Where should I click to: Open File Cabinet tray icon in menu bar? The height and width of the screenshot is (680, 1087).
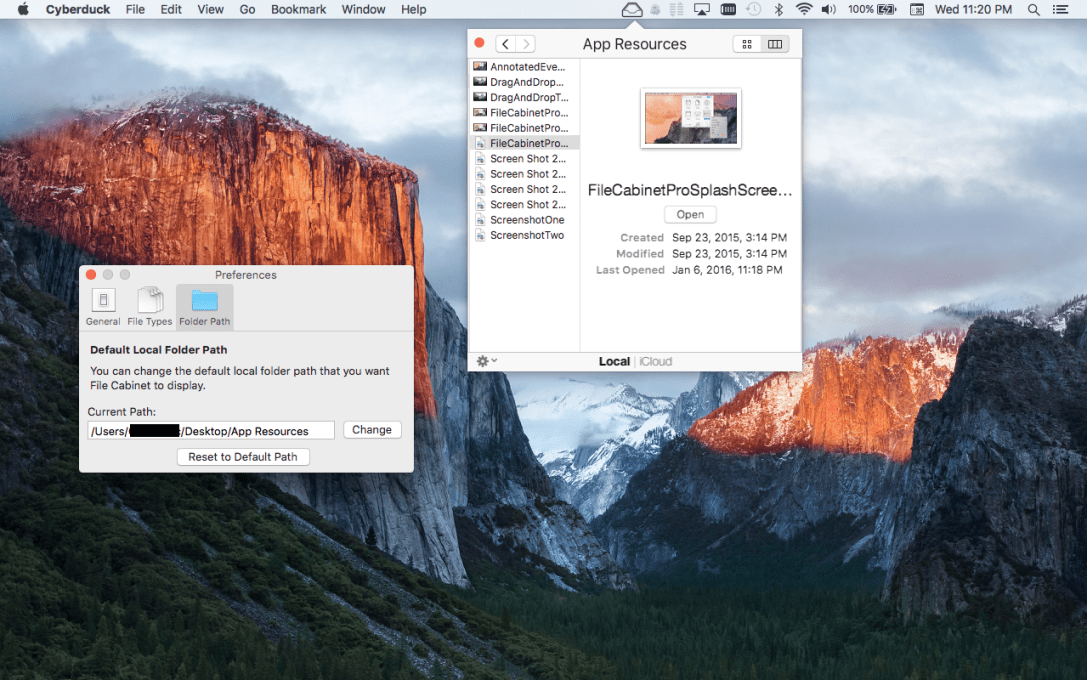[x=632, y=10]
